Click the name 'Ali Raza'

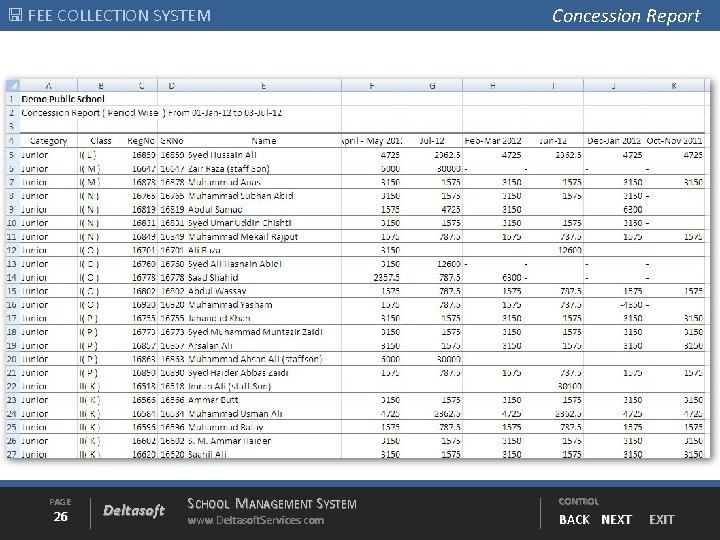pyautogui.click(x=204, y=250)
